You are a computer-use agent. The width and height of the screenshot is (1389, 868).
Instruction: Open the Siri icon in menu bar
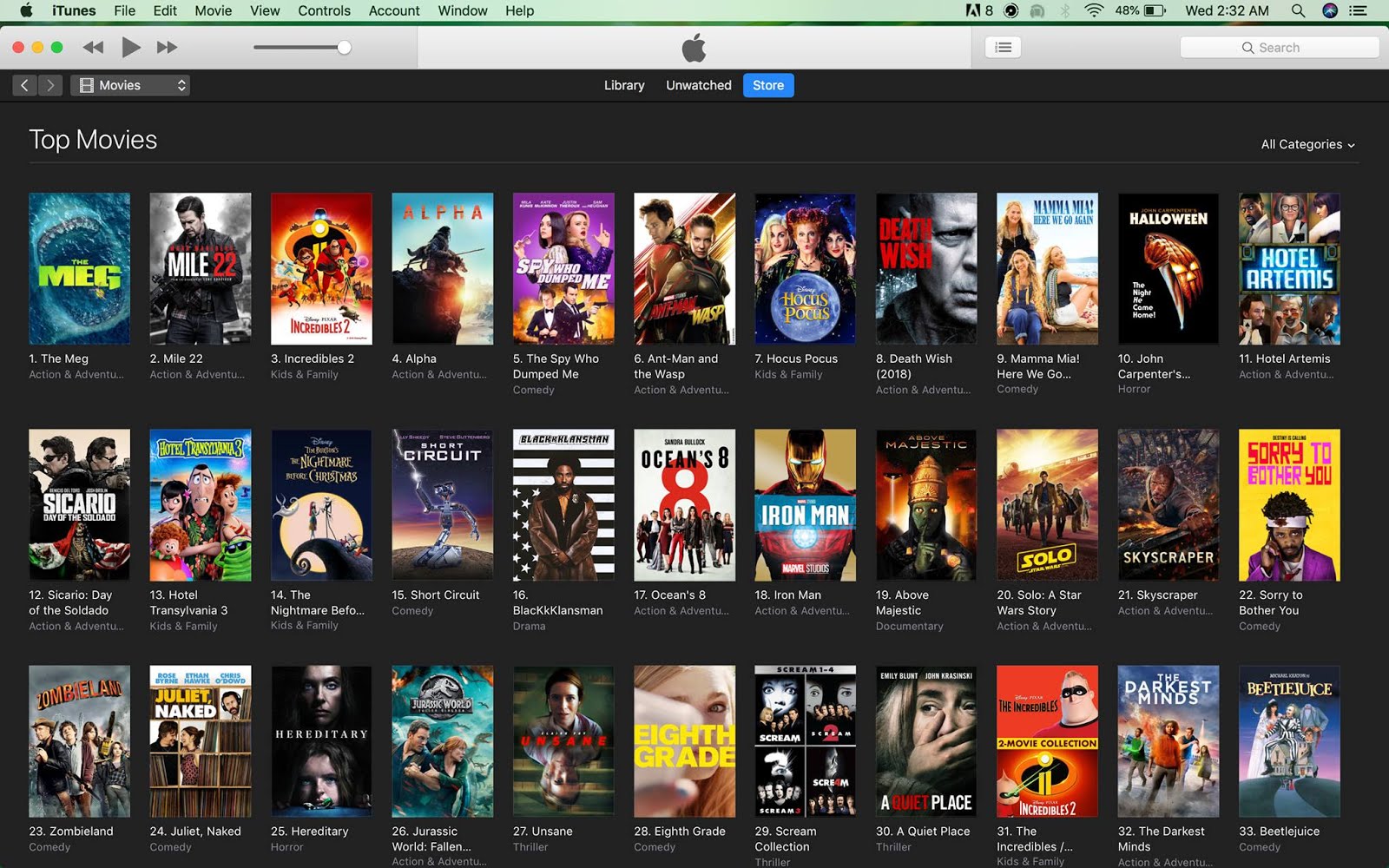click(1329, 10)
